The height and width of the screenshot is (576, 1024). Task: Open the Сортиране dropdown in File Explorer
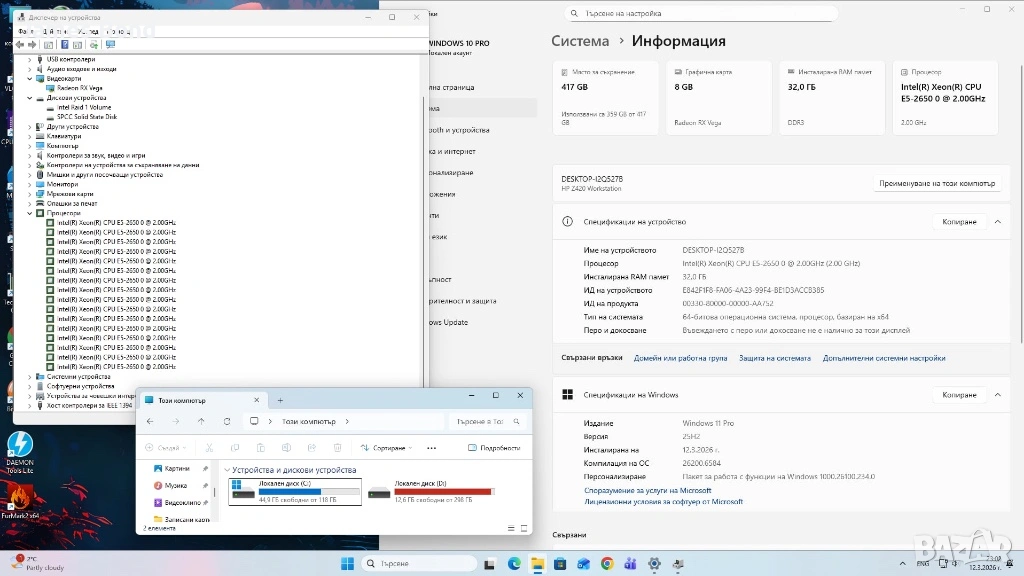tap(388, 448)
